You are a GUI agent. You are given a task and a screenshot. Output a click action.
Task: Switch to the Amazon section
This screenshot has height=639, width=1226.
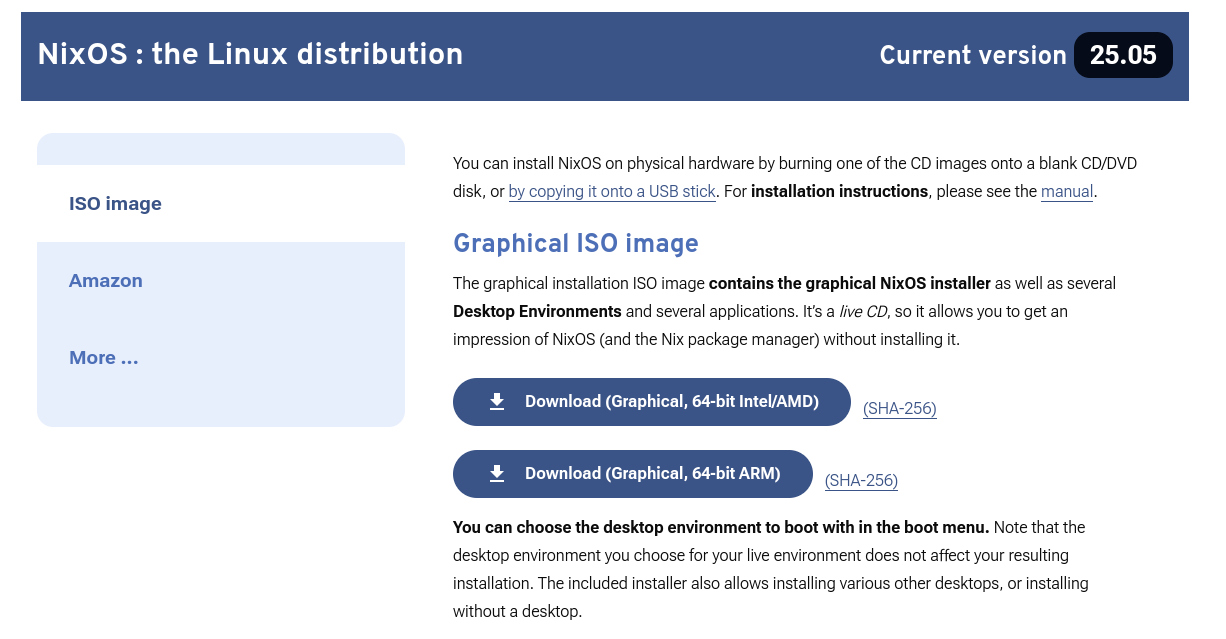pyautogui.click(x=106, y=280)
